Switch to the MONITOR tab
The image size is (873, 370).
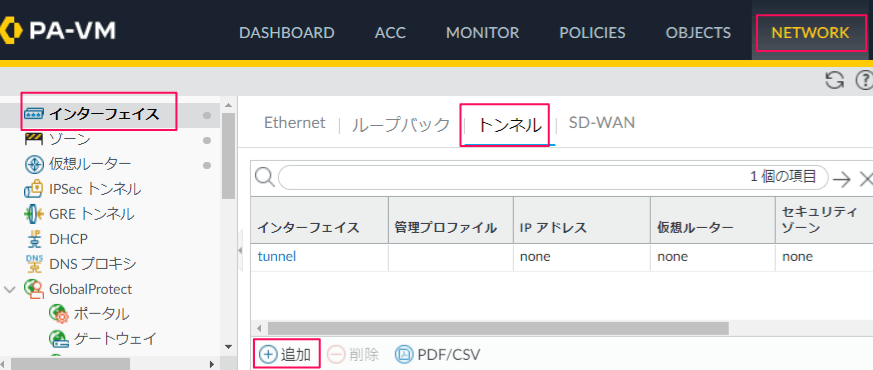(x=482, y=32)
